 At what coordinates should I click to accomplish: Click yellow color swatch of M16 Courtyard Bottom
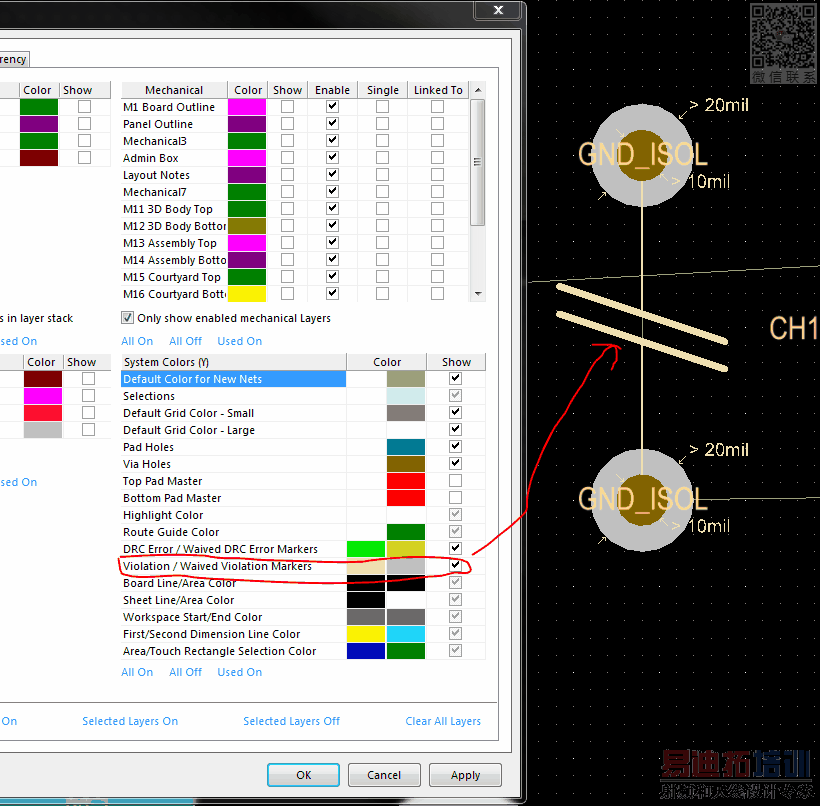tap(247, 294)
